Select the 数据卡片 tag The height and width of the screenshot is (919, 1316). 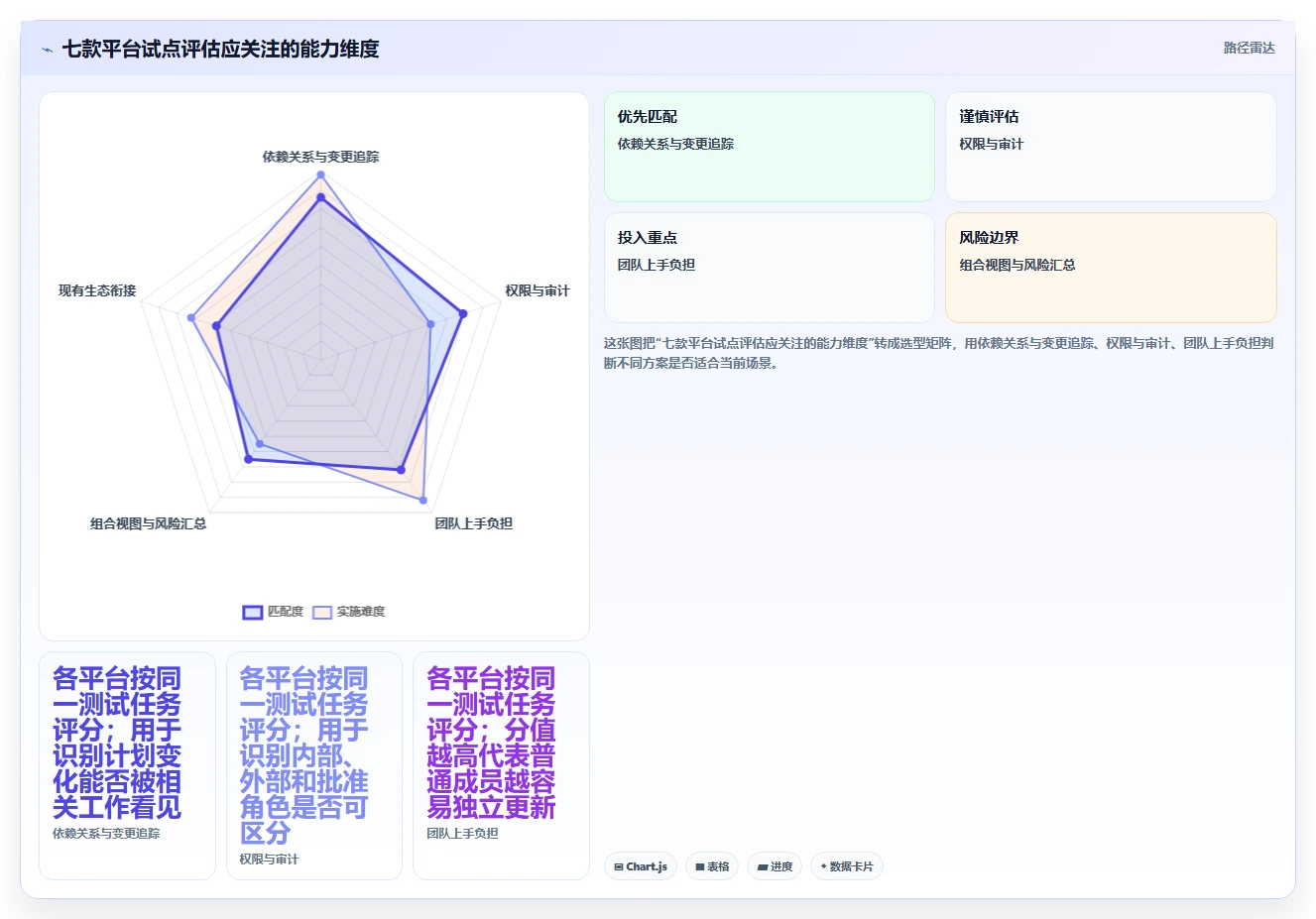(x=847, y=866)
